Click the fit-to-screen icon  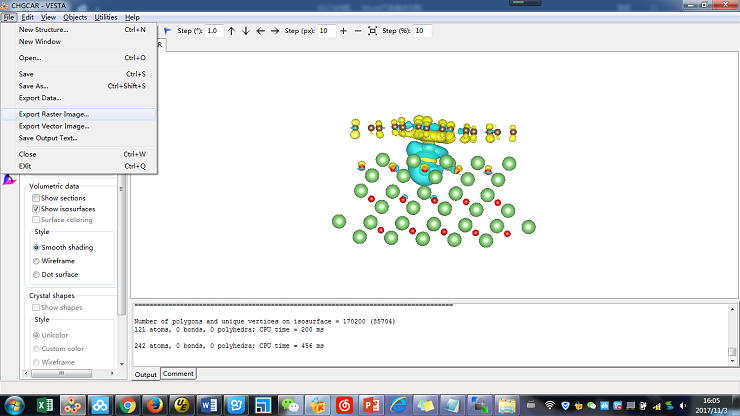[x=373, y=31]
